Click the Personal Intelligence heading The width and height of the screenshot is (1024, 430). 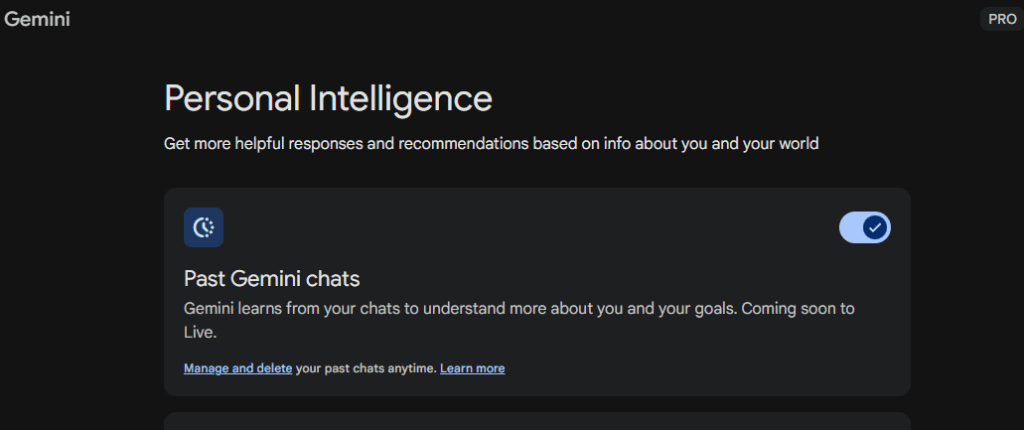tap(328, 98)
